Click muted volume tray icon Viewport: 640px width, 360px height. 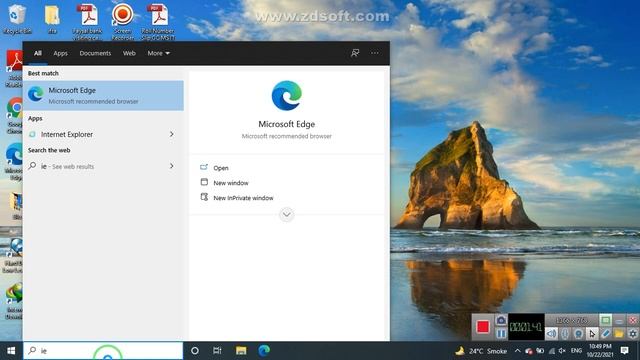click(562, 351)
